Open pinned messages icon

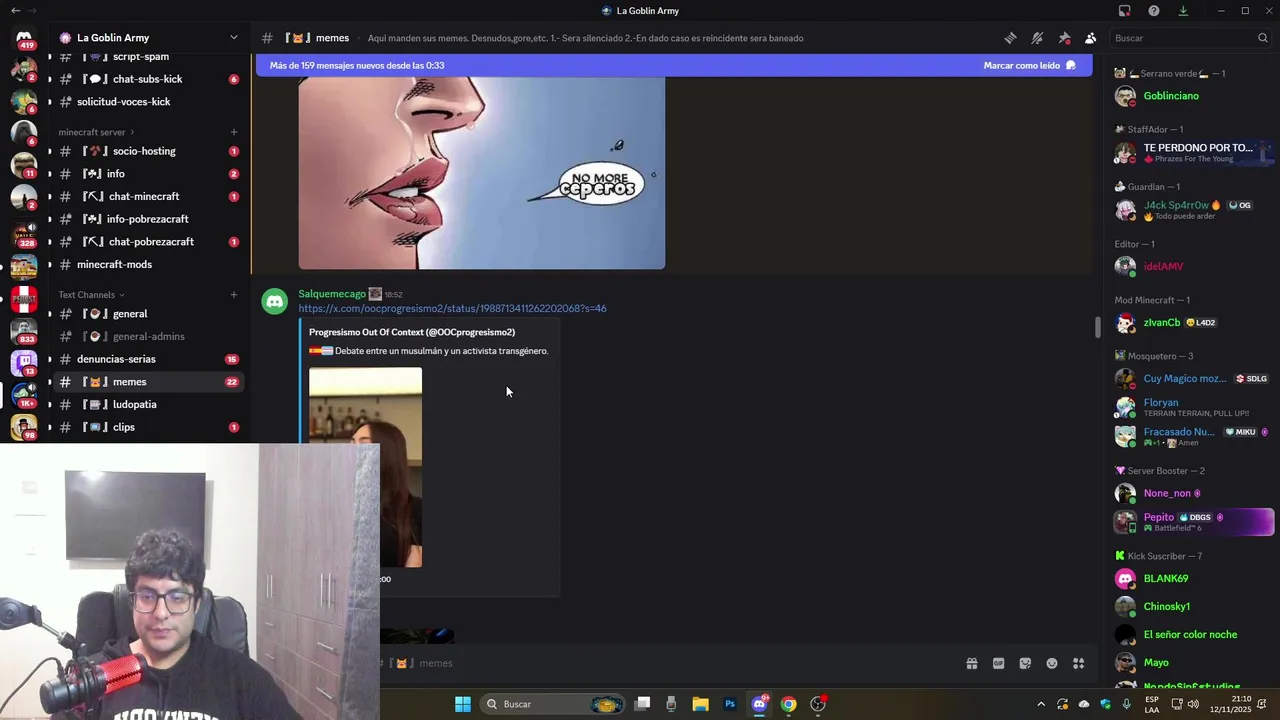pyautogui.click(x=1064, y=38)
